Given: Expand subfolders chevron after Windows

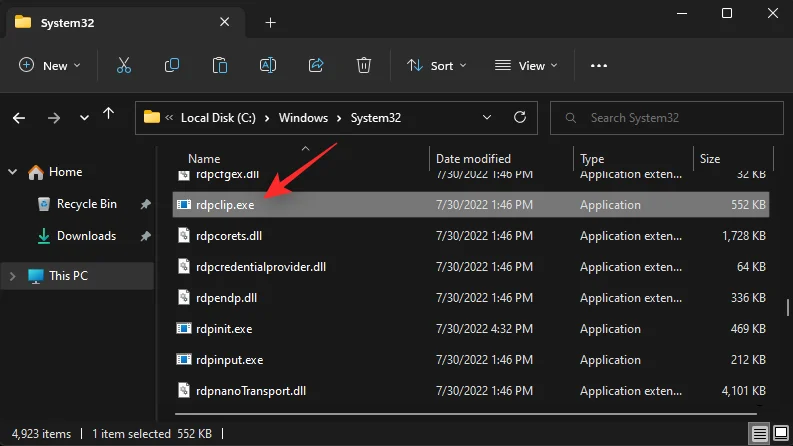Looking at the screenshot, I should [x=339, y=118].
